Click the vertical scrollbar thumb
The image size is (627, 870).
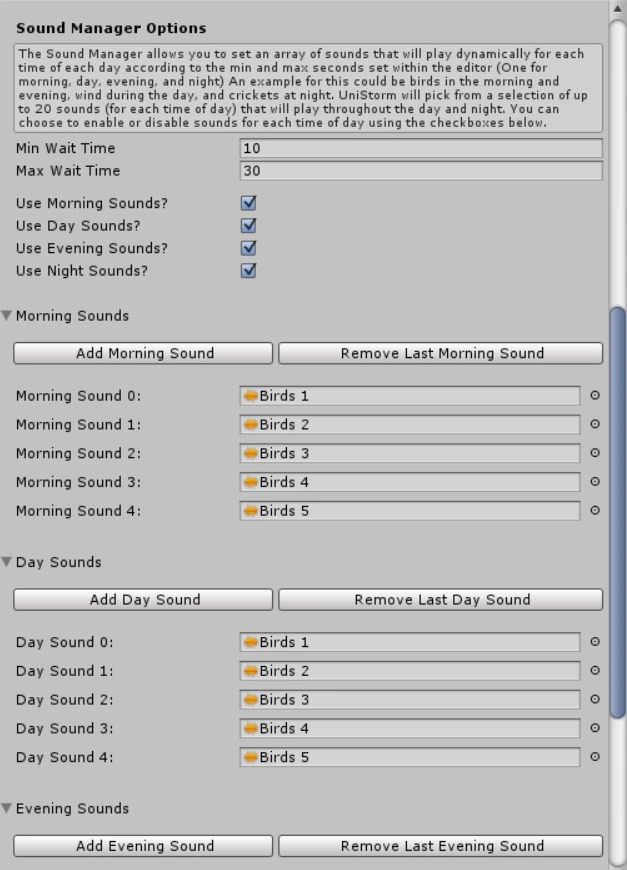[x=617, y=510]
